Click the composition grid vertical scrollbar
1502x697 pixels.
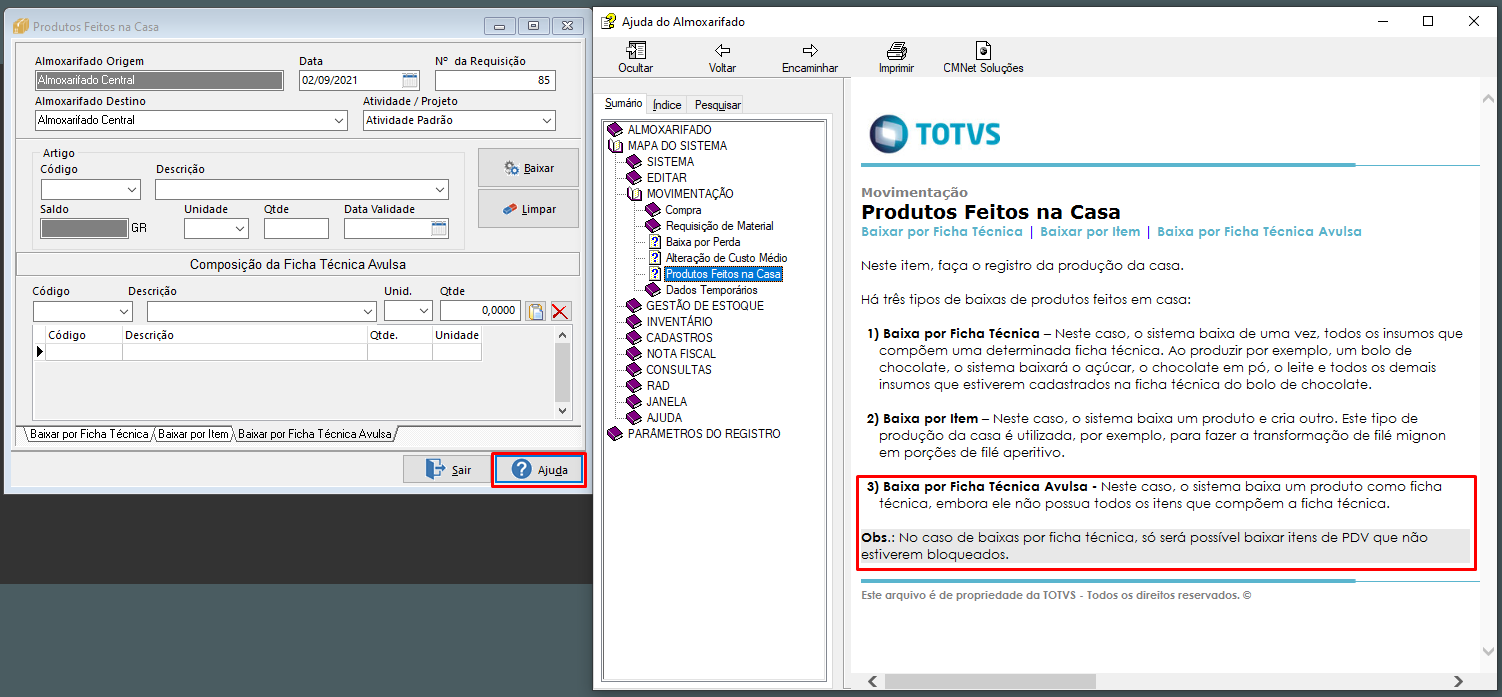(562, 373)
